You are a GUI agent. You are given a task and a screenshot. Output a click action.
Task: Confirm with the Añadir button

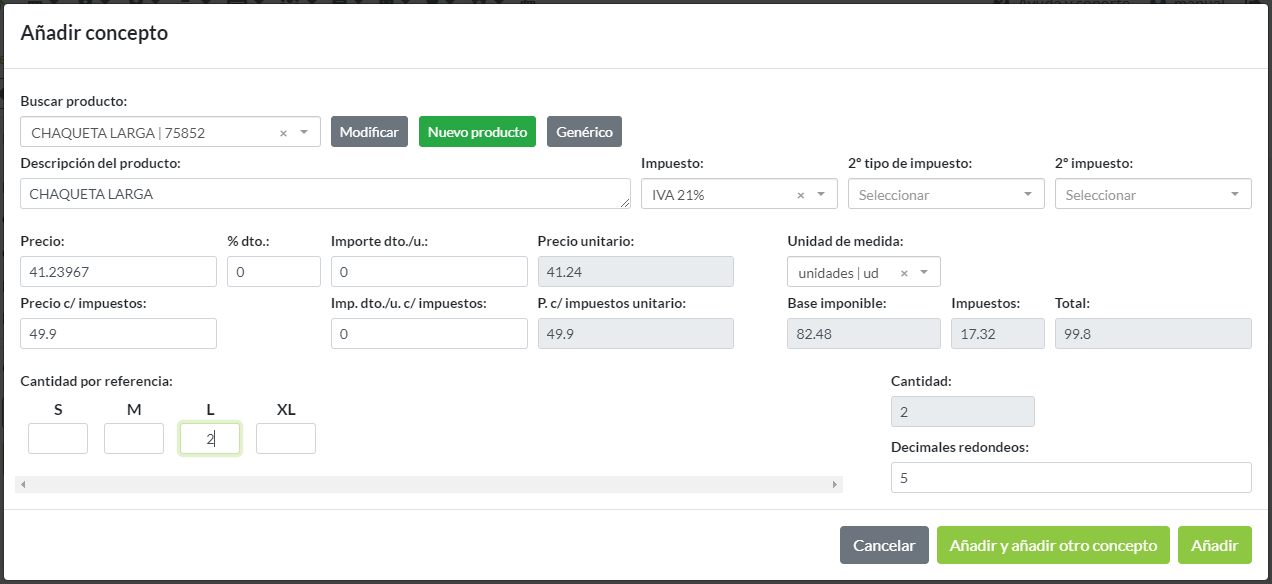click(1214, 545)
